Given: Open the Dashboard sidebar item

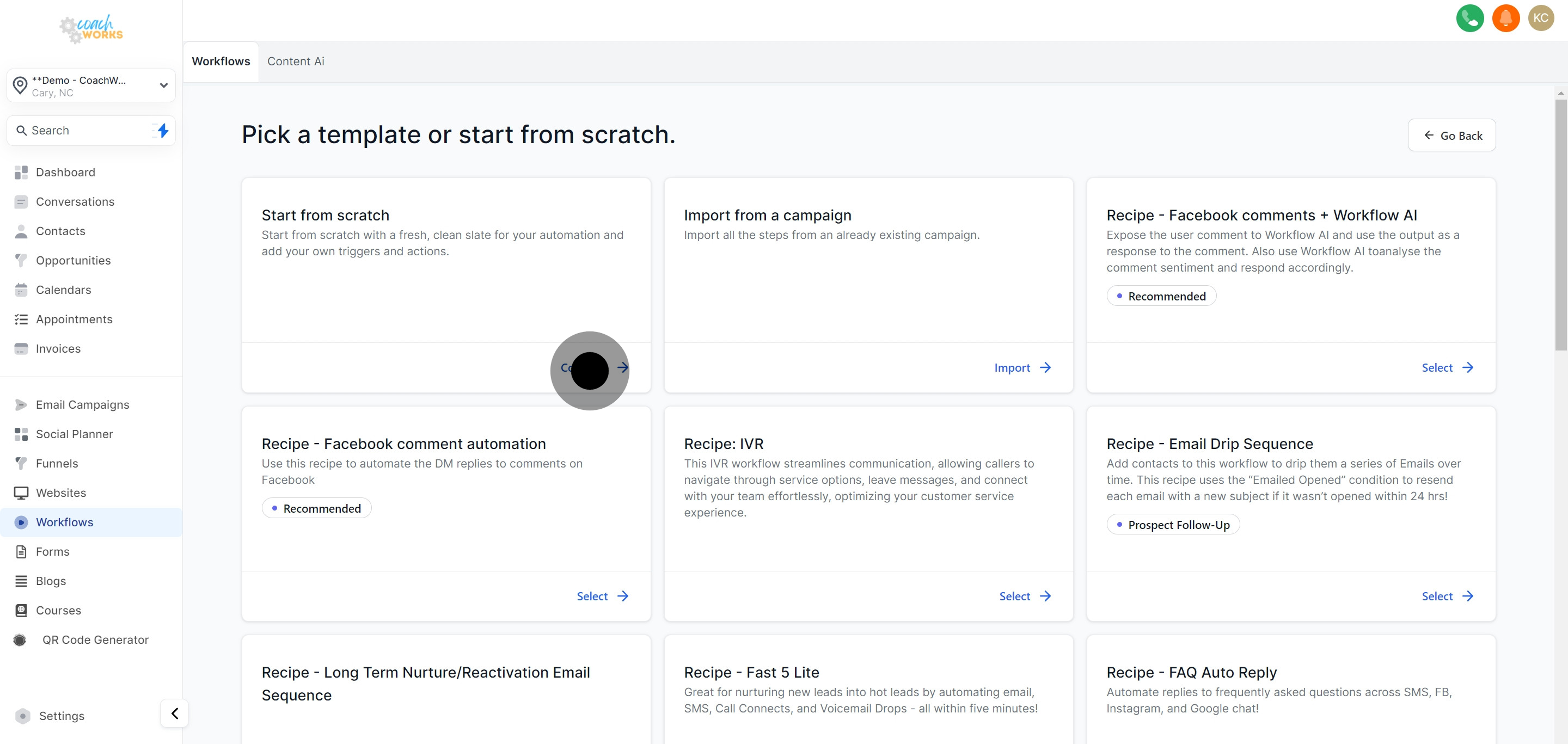Looking at the screenshot, I should 65,172.
